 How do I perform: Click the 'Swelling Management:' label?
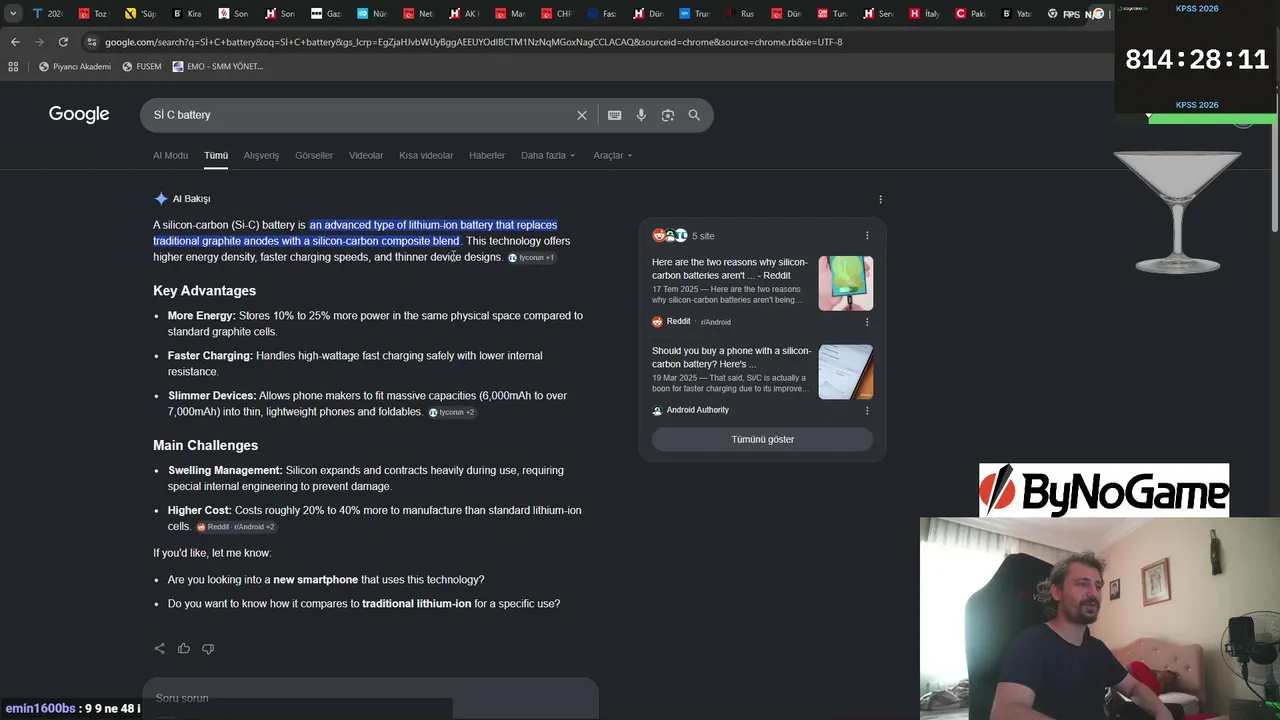coord(225,471)
